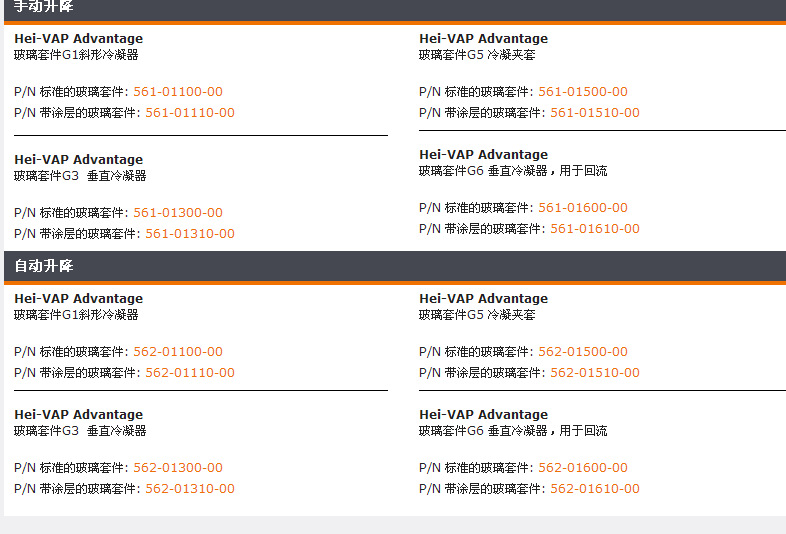Click coated glassware link 561-01110-00
Viewport: 786px width, 534px height.
190,113
